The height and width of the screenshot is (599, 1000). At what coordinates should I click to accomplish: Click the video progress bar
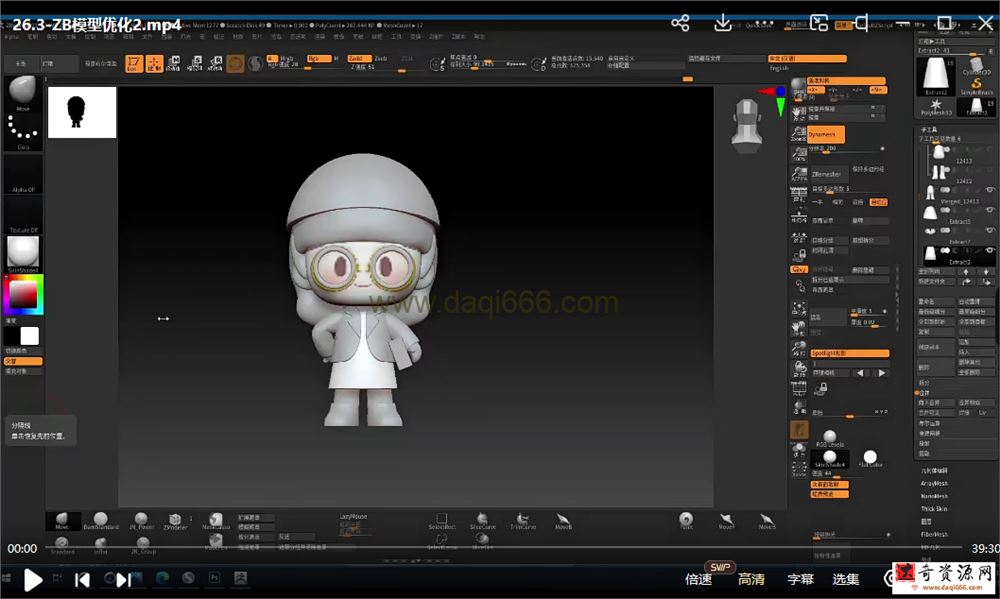click(x=504, y=548)
